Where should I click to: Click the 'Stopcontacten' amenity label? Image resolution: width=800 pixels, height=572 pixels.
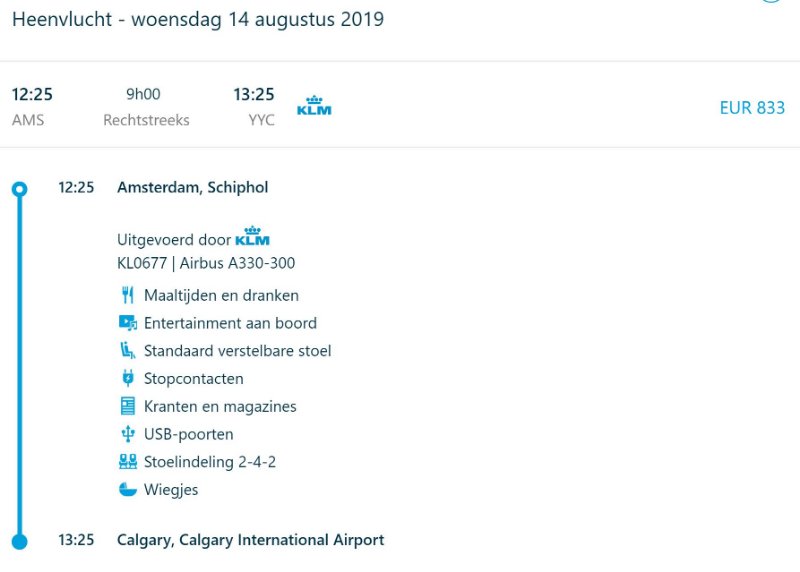[194, 379]
